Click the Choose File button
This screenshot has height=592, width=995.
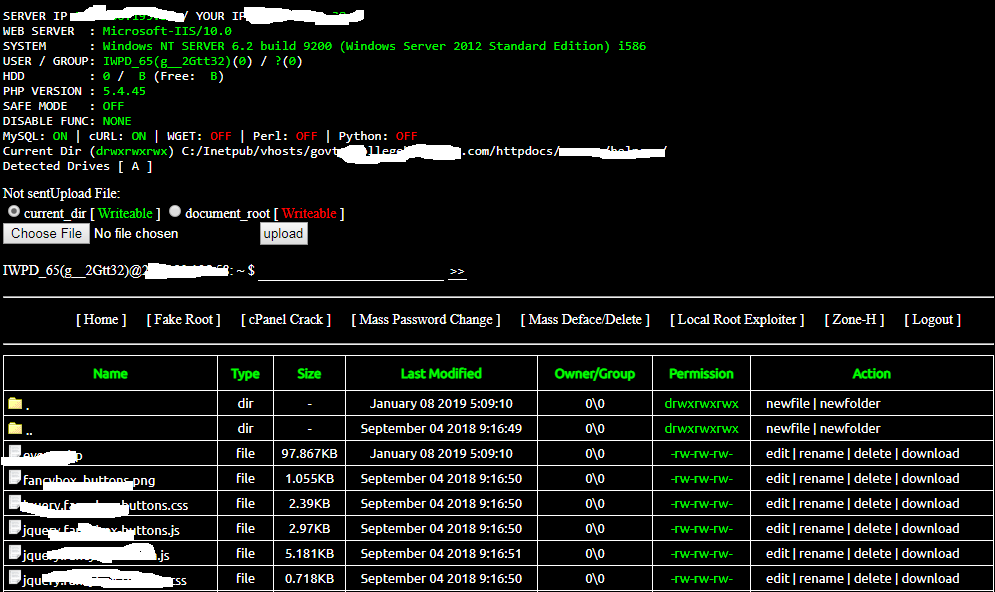click(x=45, y=233)
